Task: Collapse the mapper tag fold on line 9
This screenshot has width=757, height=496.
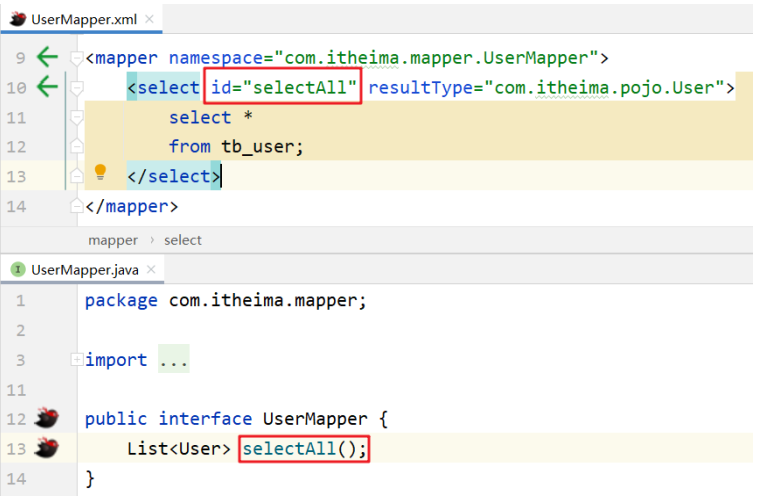Action: click(x=76, y=58)
